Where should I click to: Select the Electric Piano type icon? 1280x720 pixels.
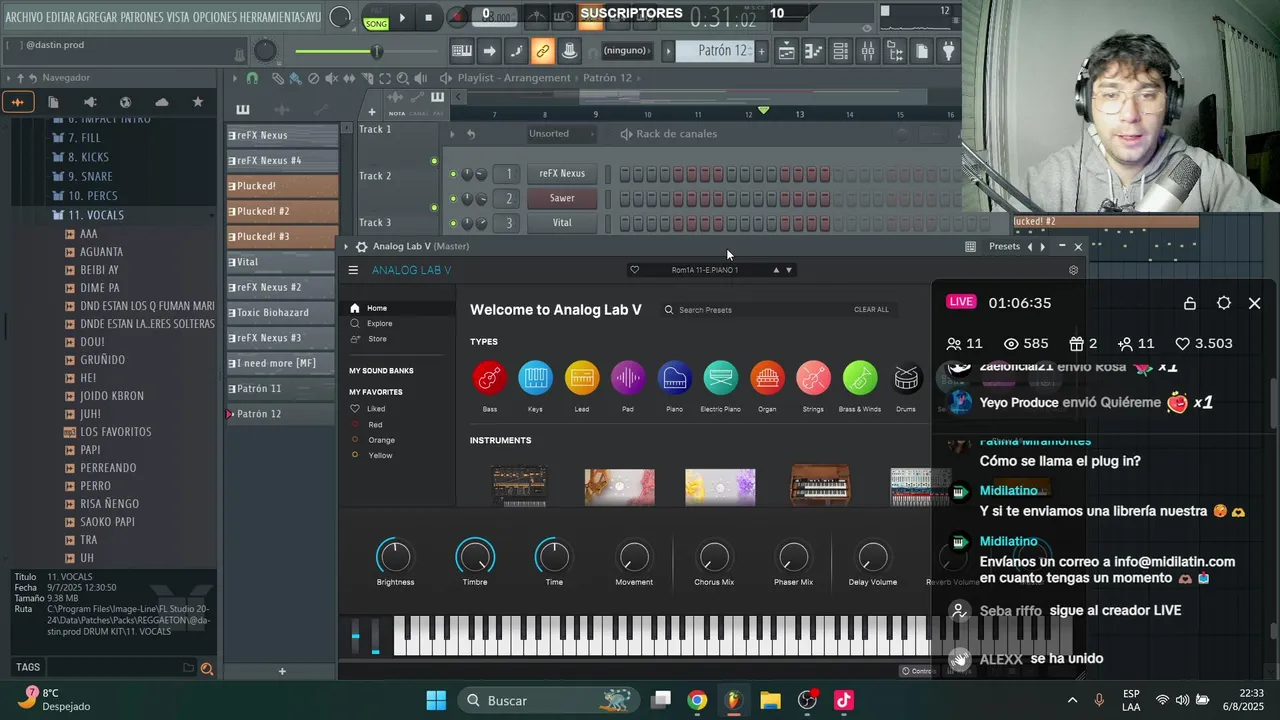tap(720, 378)
